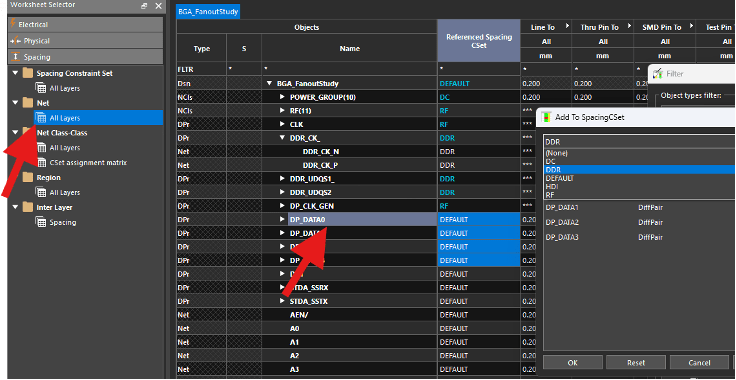Open the DDR combo box in dialog

pyautogui.click(x=638, y=142)
